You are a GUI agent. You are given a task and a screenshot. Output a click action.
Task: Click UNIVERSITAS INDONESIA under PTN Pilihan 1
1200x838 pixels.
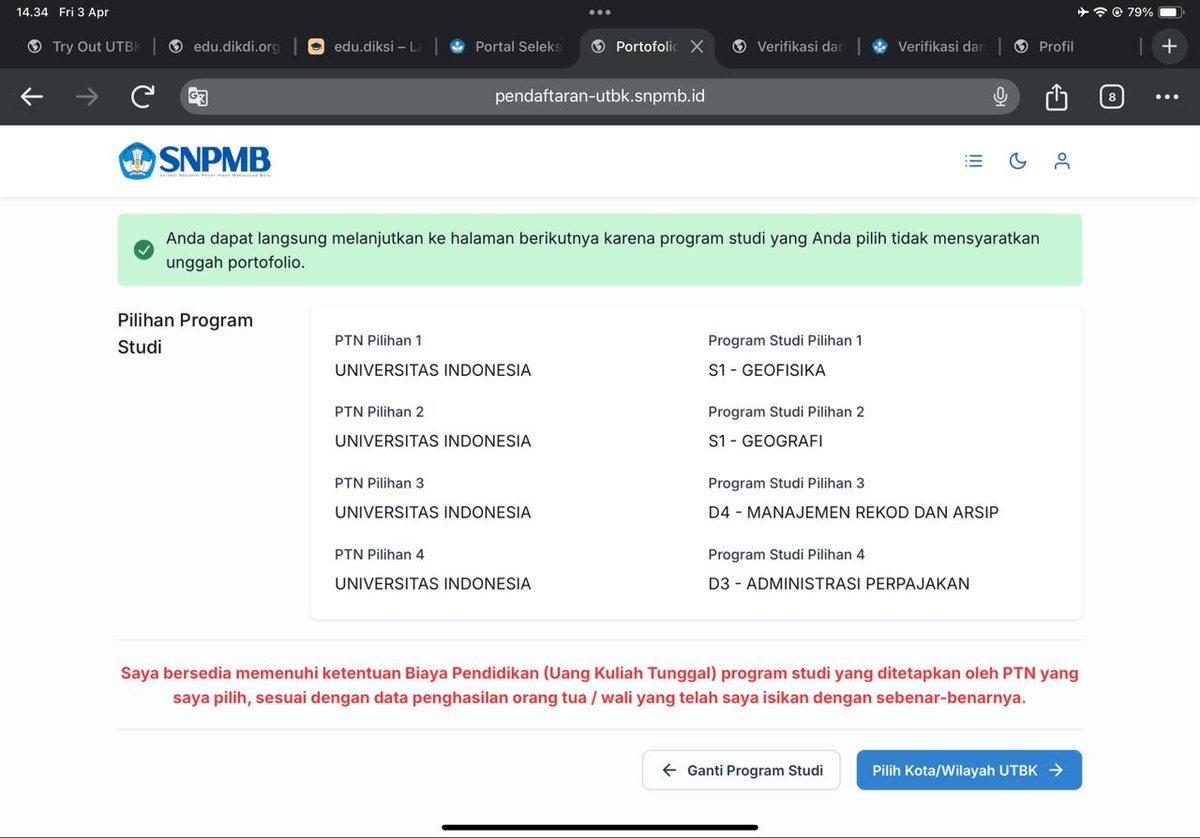pyautogui.click(x=433, y=370)
